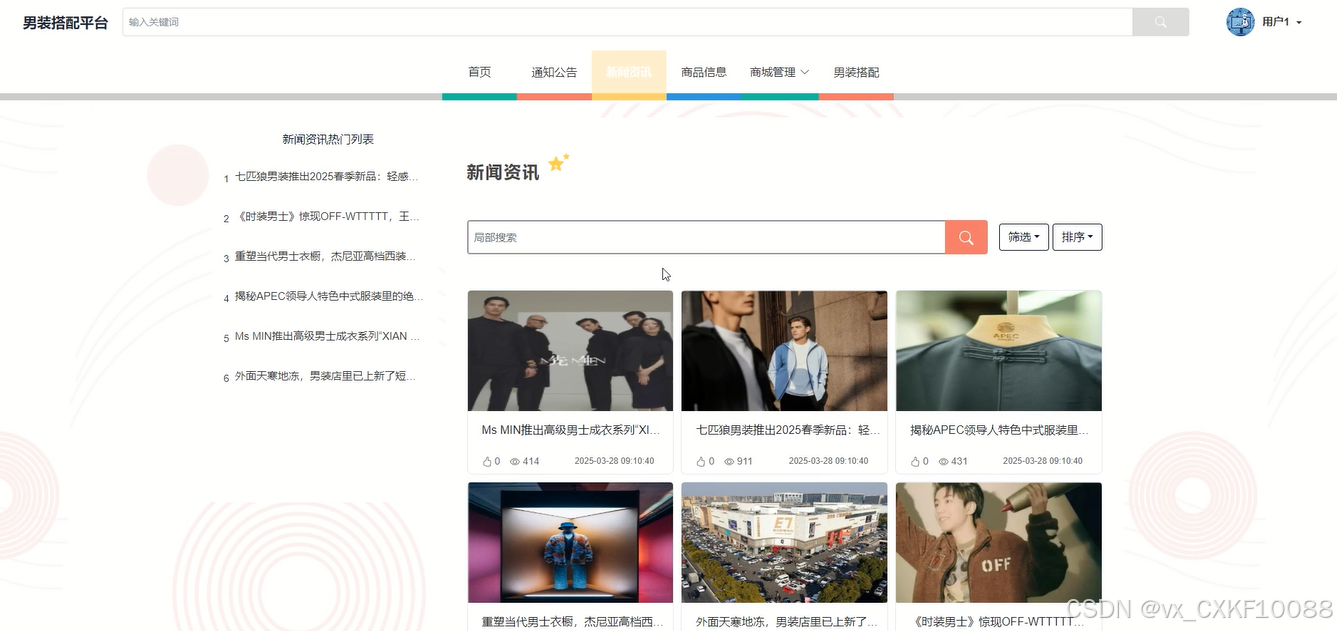This screenshot has width=1337, height=631.
Task: Open the OFF sweater article thumbnail
Action: tap(999, 543)
